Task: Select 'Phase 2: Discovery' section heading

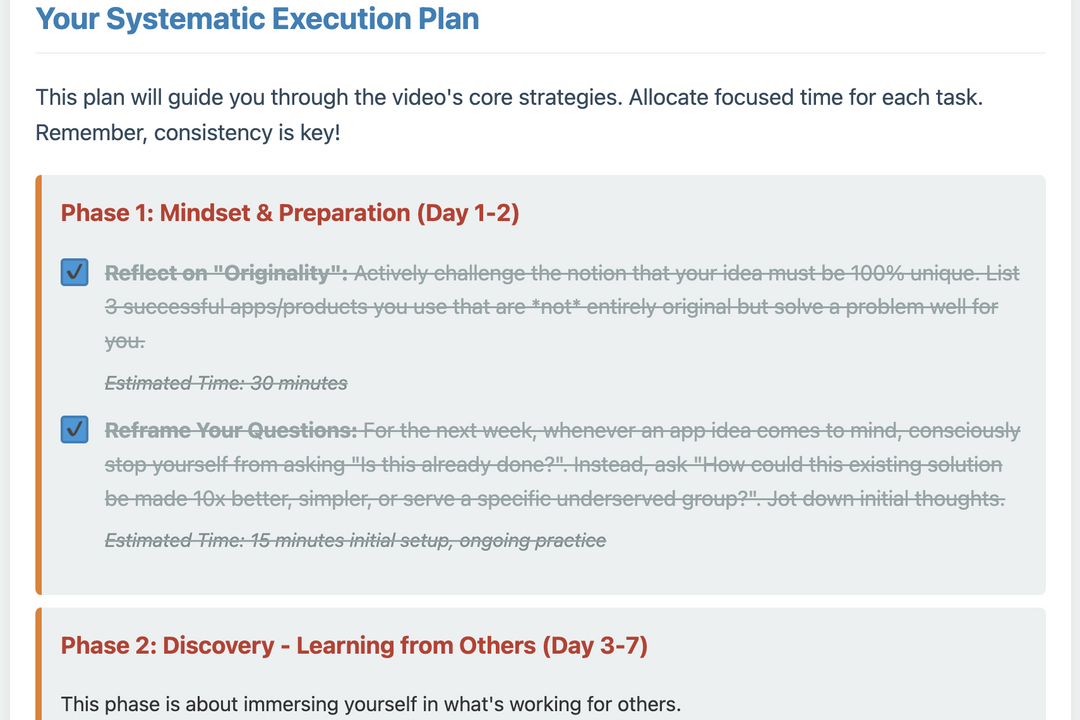Action: (x=354, y=646)
